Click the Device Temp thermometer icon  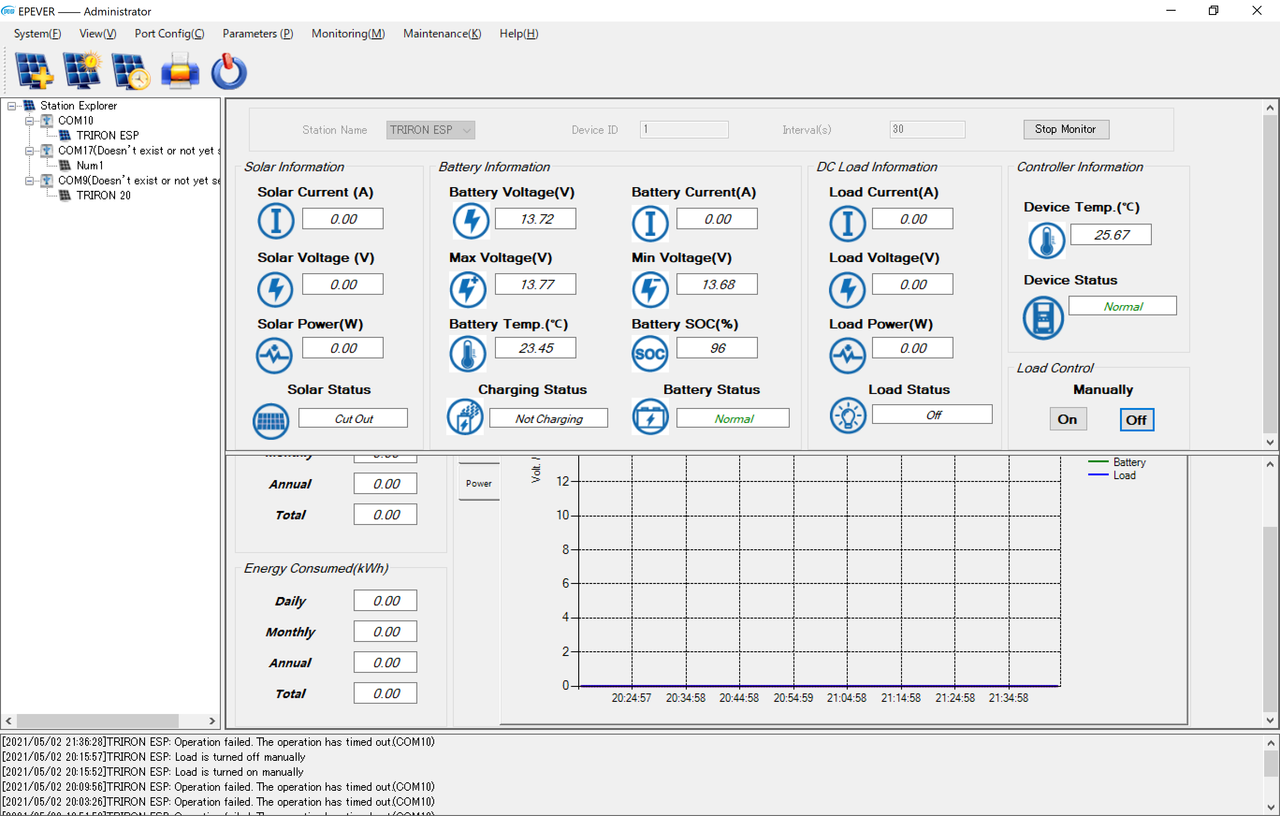tap(1047, 240)
